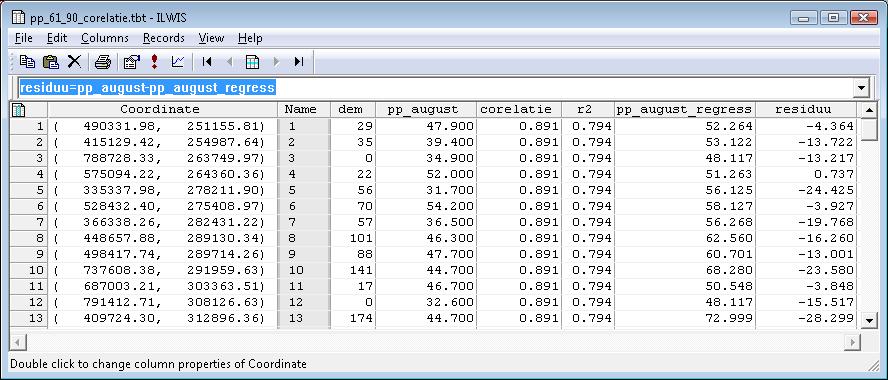Click pp_august cell value 47.900
888x380 pixels.
coord(425,126)
